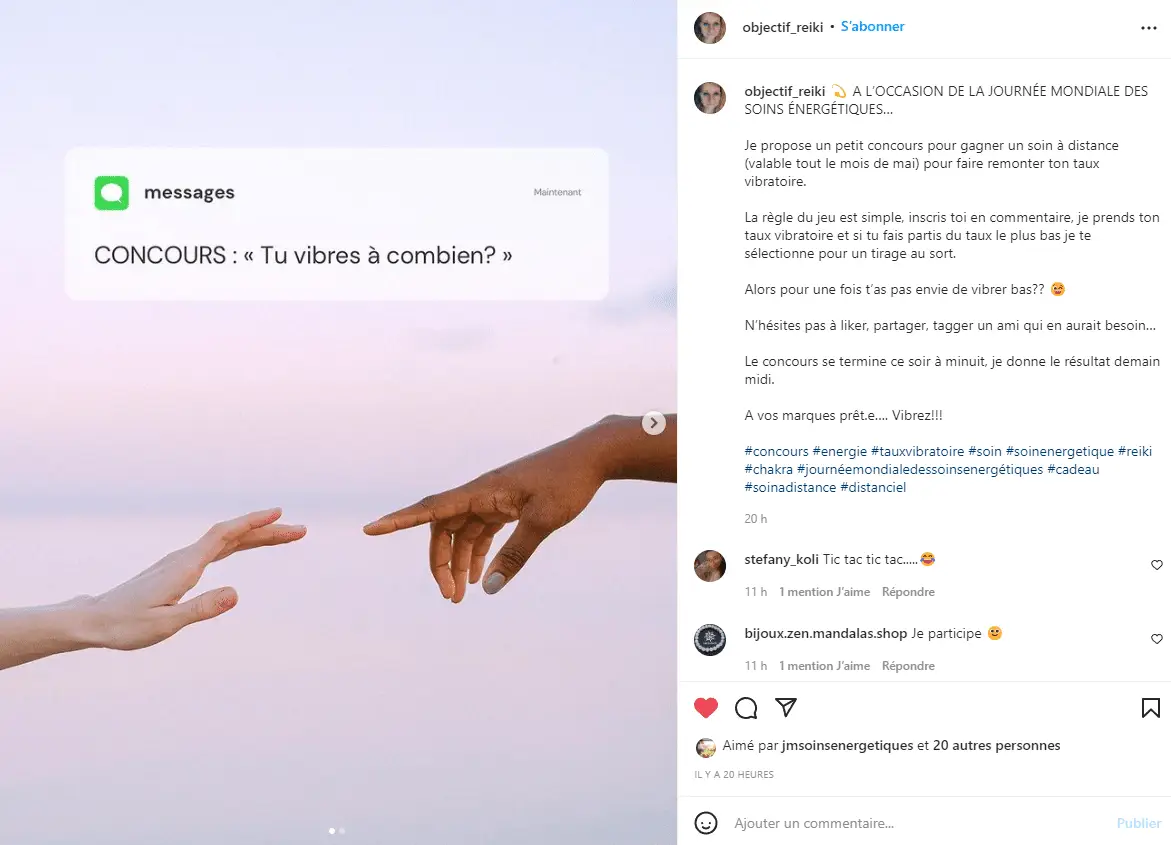This screenshot has width=1171, height=845.
Task: Open emoji picker smiley icon
Action: coord(706,823)
